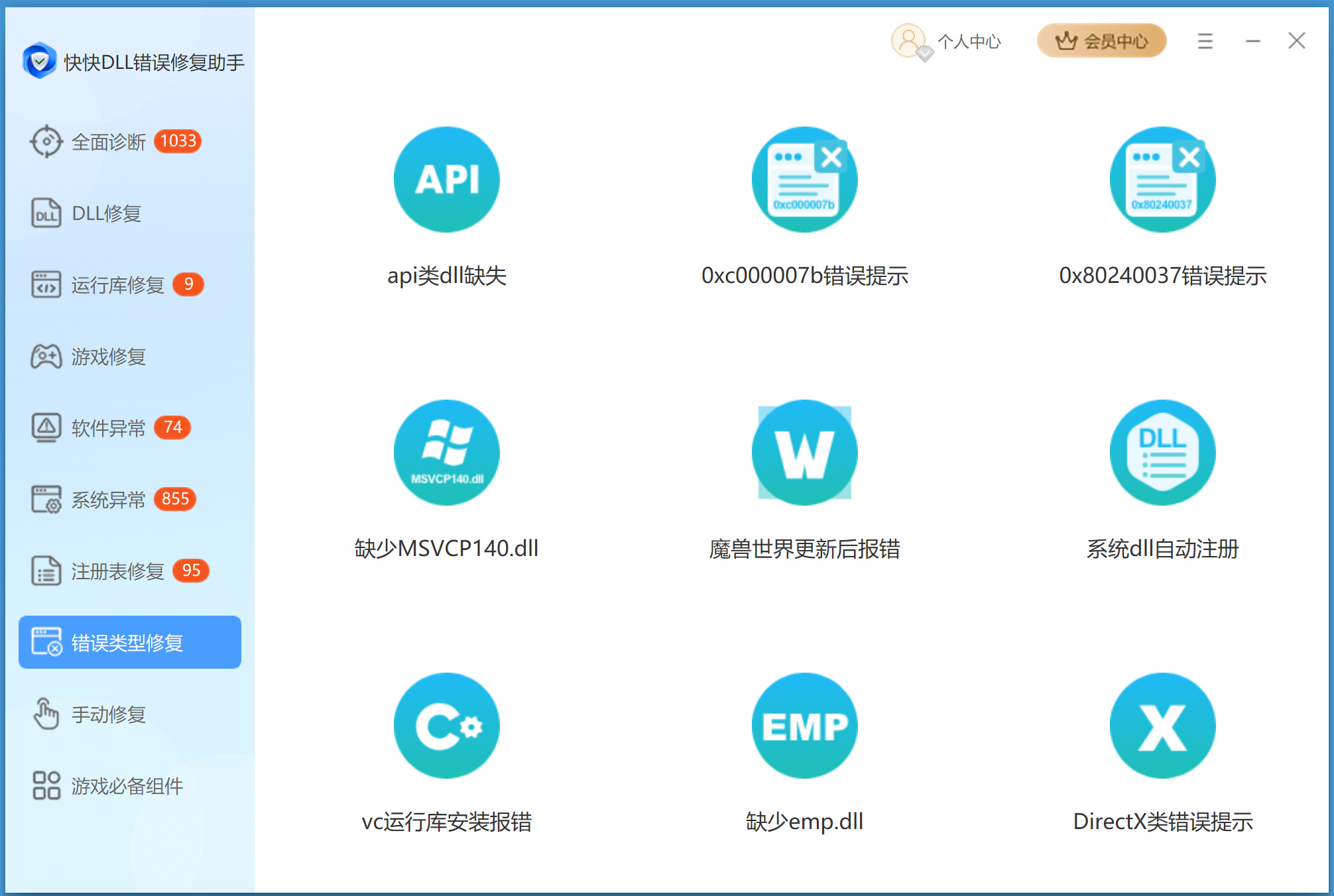
Task: Click the API dll missing icon
Action: (x=446, y=180)
